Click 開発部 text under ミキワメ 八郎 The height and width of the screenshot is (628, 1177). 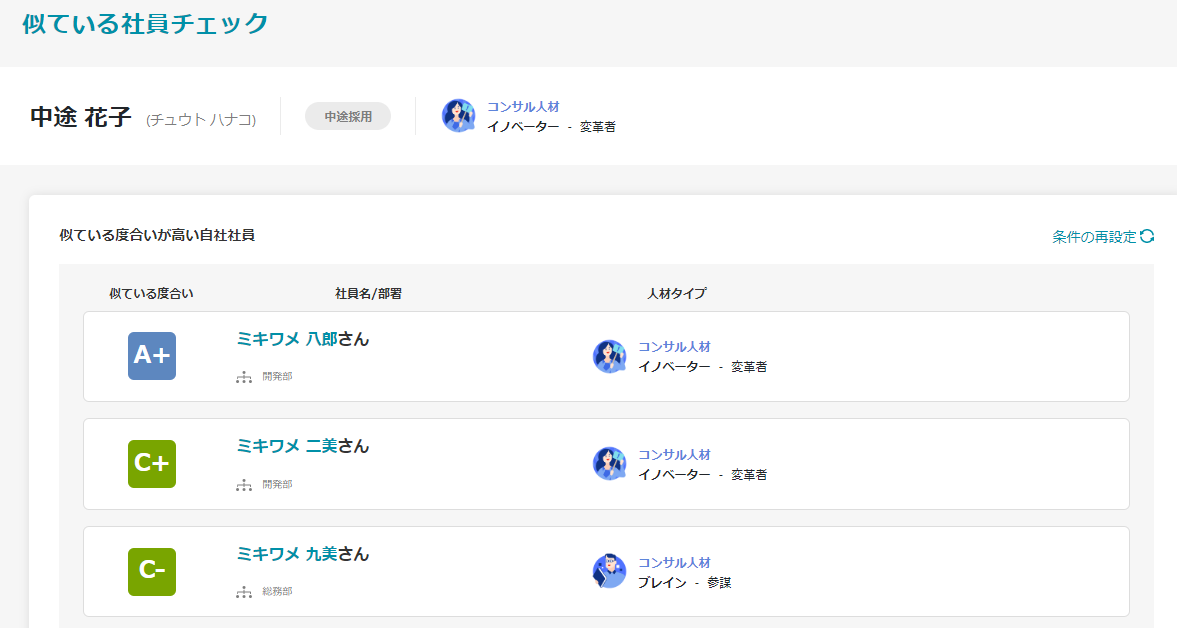point(277,377)
